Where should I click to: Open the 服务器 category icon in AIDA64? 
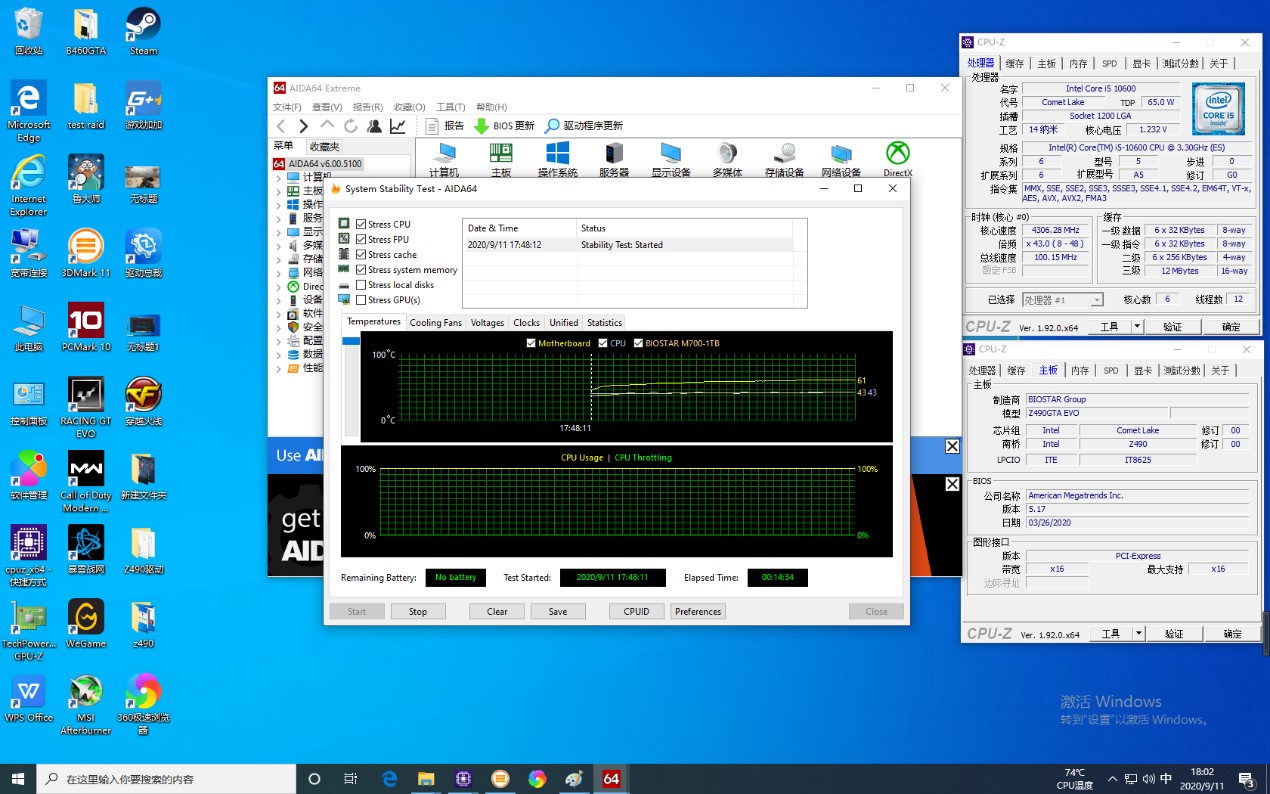tap(614, 159)
